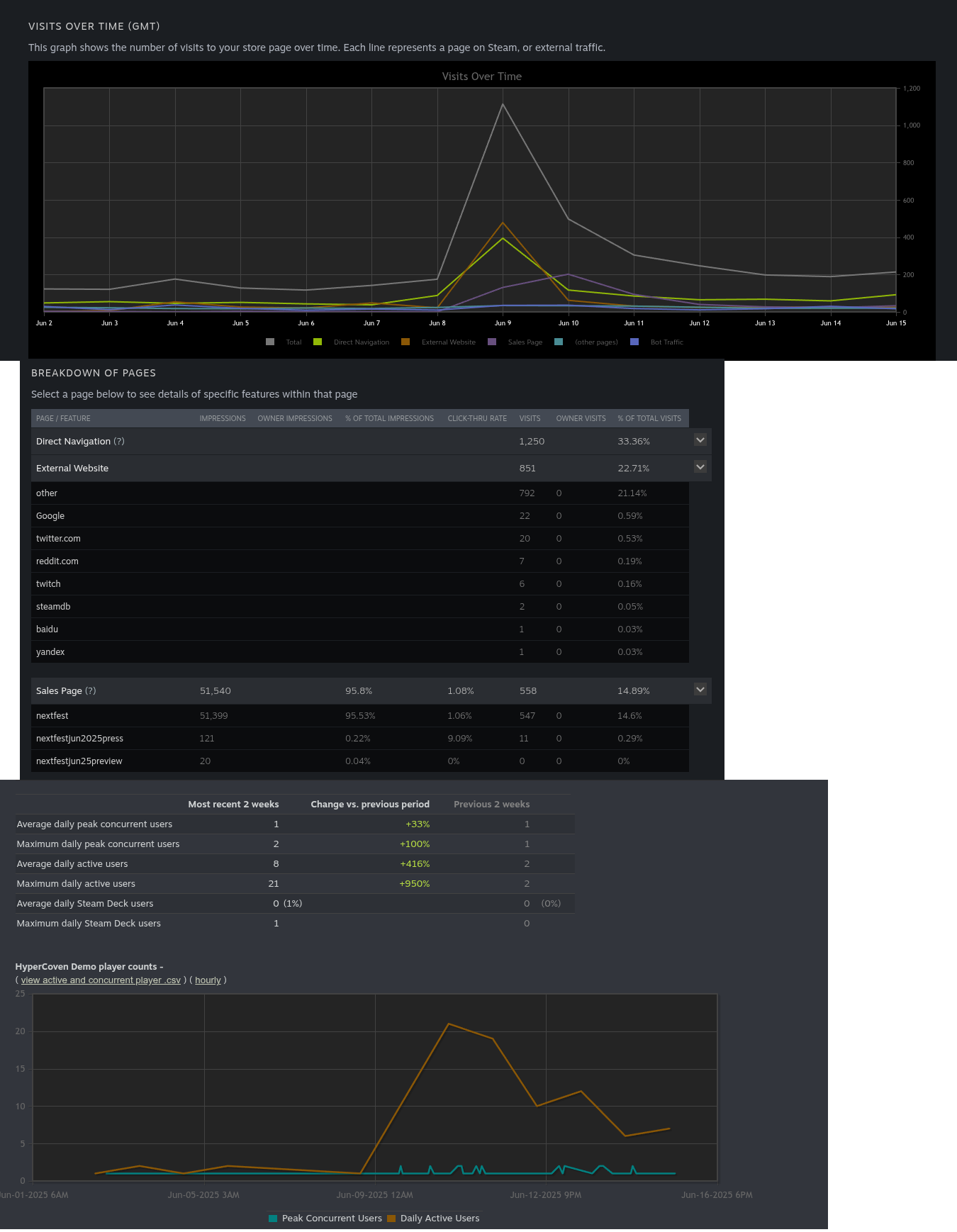Sort by the VISITS column header

[x=530, y=418]
